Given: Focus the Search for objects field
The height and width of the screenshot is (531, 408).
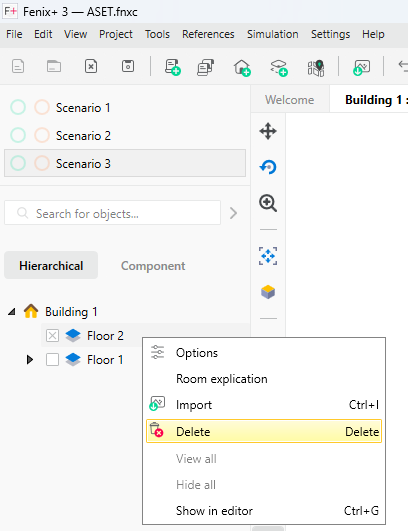Looking at the screenshot, I should tap(112, 213).
